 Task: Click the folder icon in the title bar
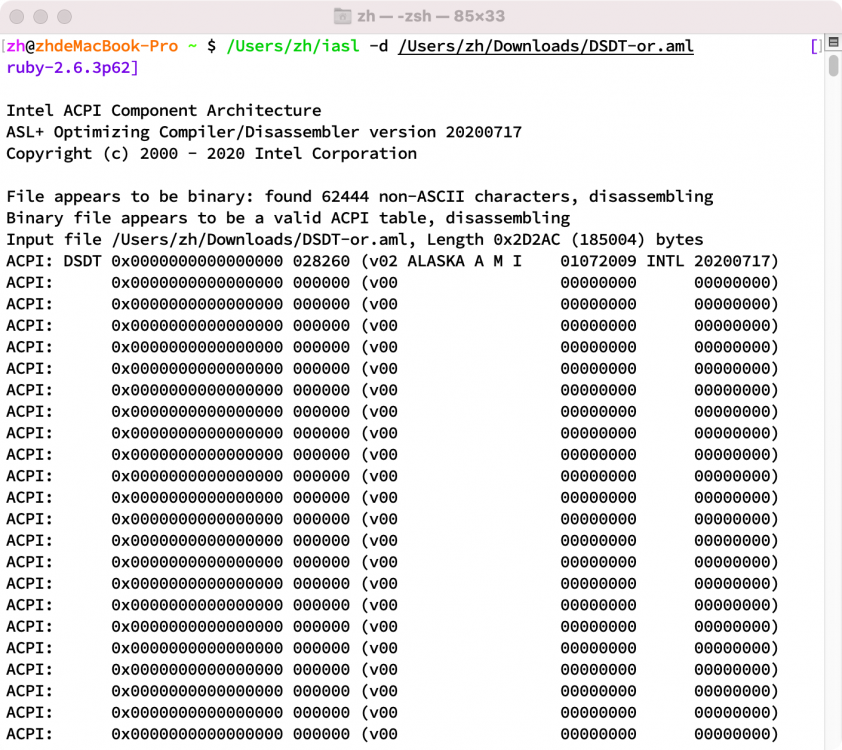pyautogui.click(x=342, y=16)
